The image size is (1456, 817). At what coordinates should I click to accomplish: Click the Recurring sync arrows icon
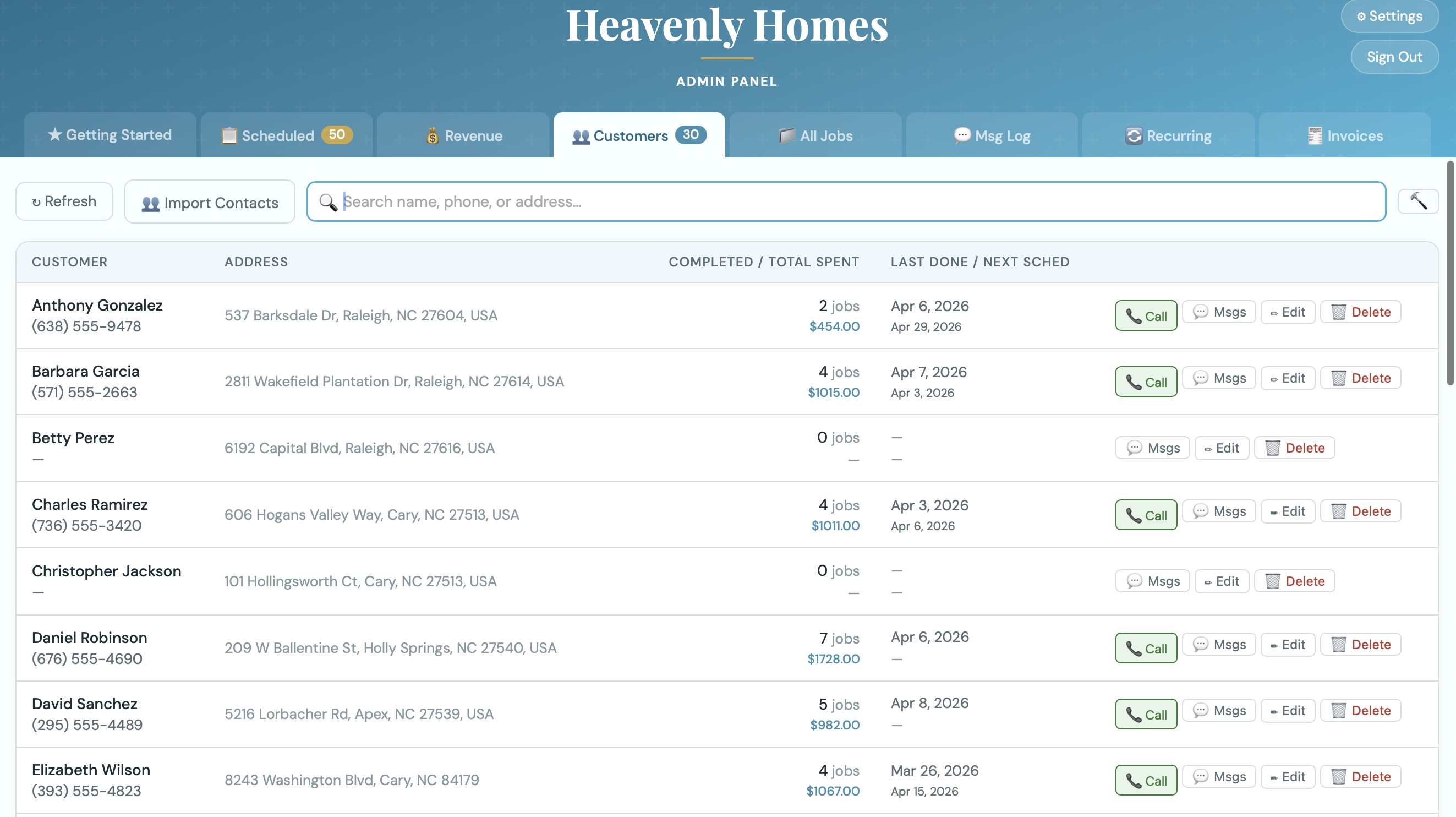point(1135,135)
